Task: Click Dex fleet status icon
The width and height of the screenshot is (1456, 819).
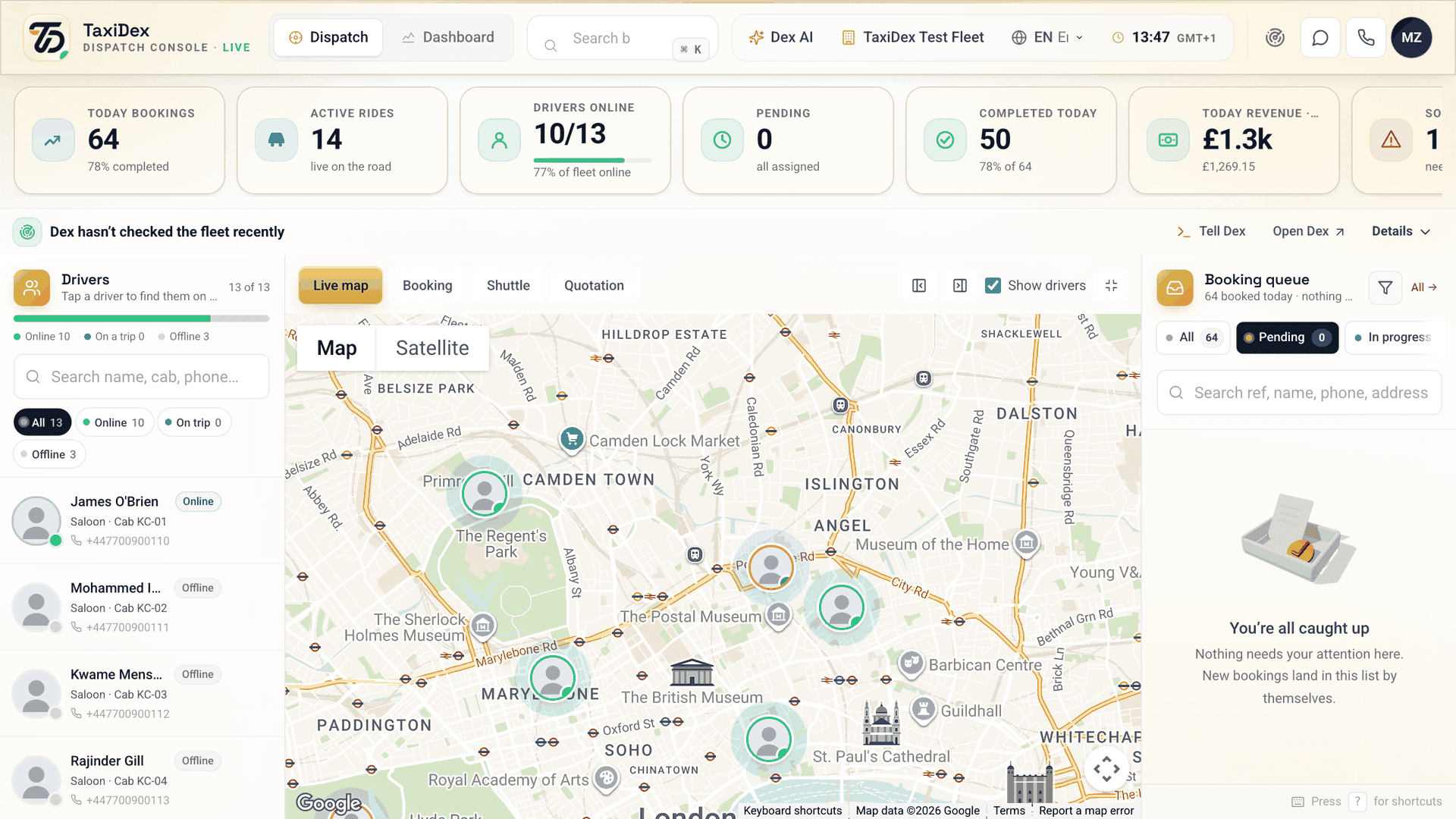Action: [27, 231]
